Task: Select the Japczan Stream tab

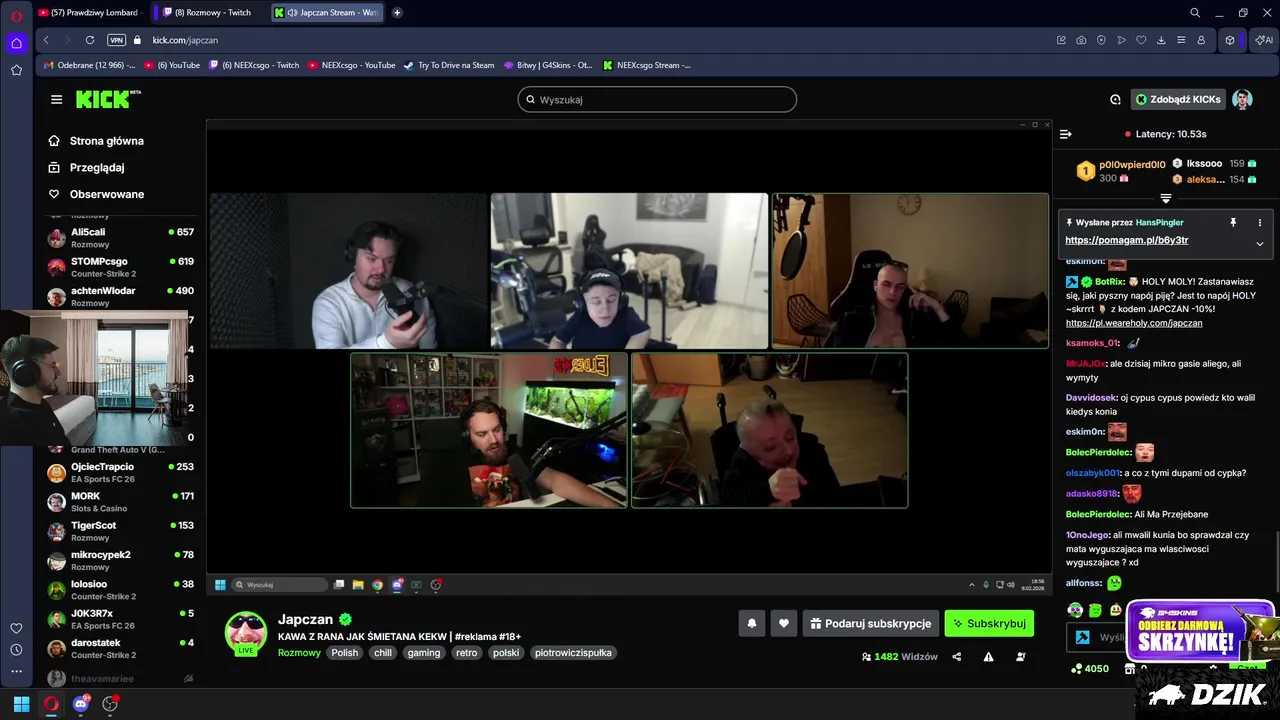Action: tap(327, 13)
